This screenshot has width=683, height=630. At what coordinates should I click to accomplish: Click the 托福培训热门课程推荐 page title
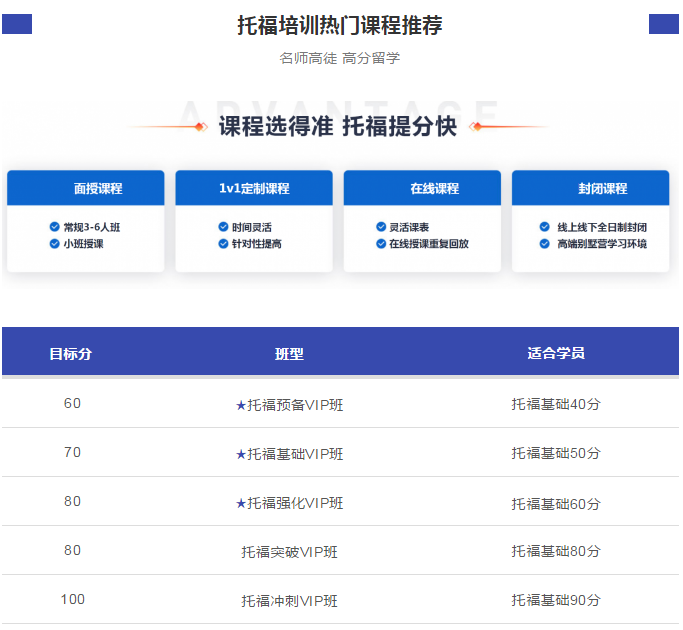click(x=340, y=26)
